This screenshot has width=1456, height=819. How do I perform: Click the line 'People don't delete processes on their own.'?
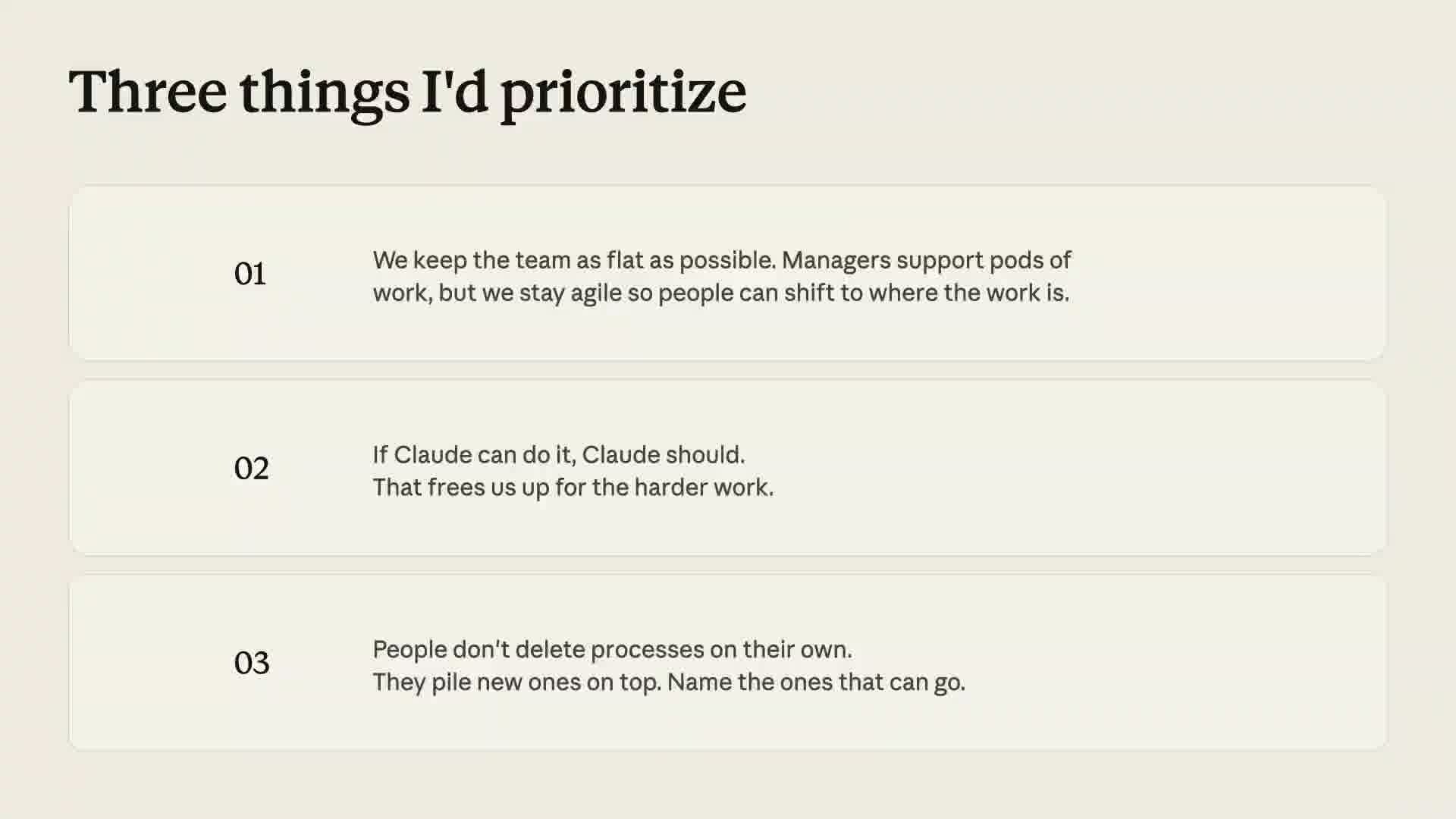point(612,649)
